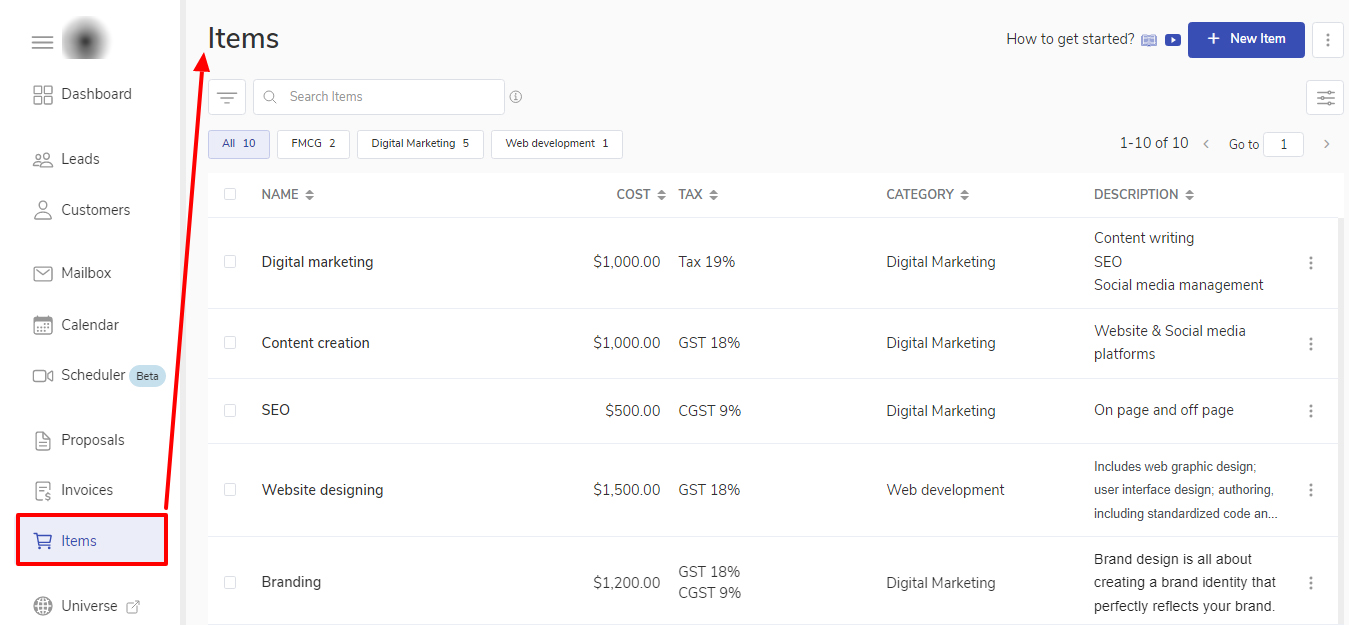
Task: Sort table by Cost column
Action: 661,195
